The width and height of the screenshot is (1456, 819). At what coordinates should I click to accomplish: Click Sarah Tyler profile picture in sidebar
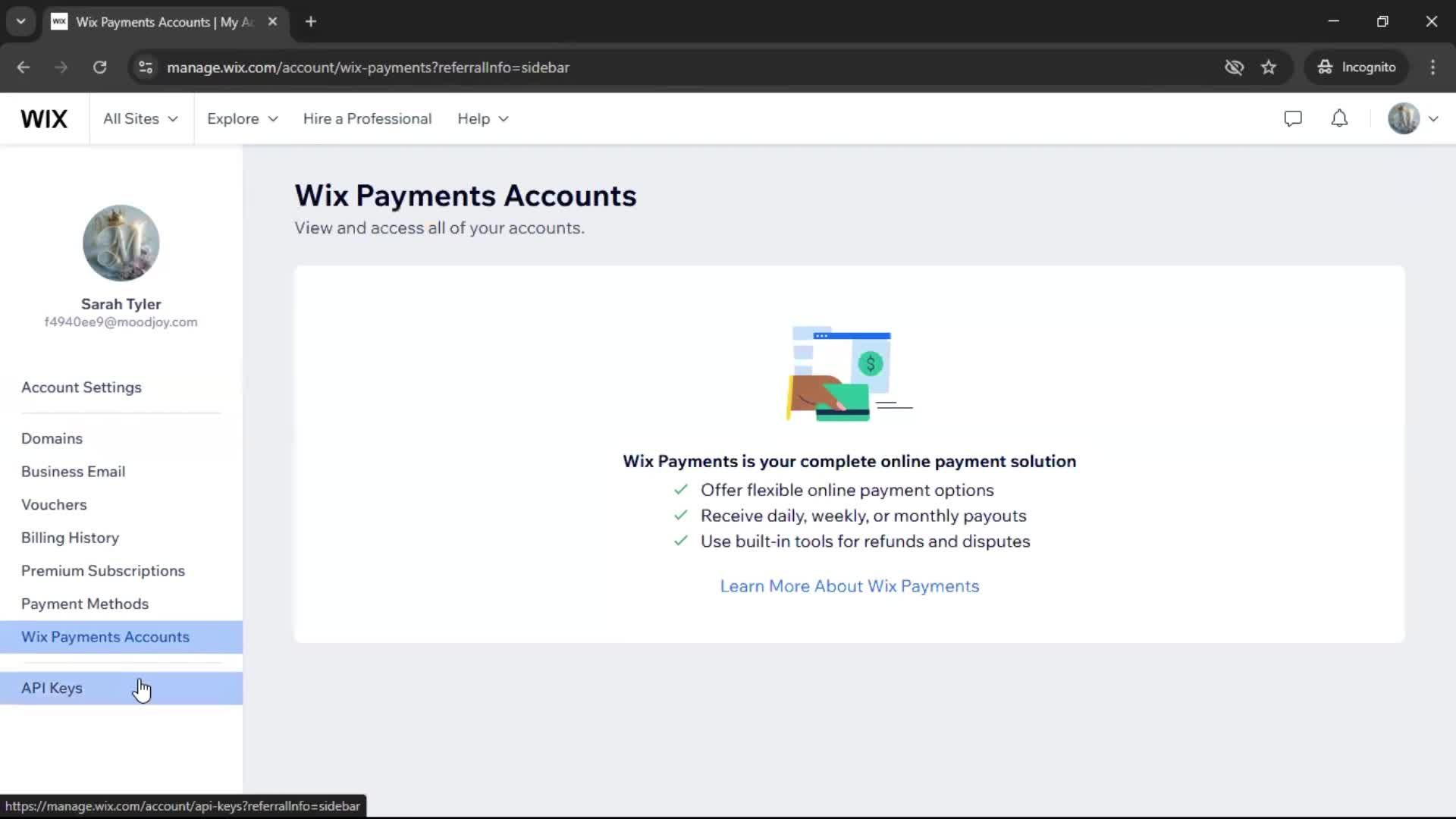(x=121, y=243)
